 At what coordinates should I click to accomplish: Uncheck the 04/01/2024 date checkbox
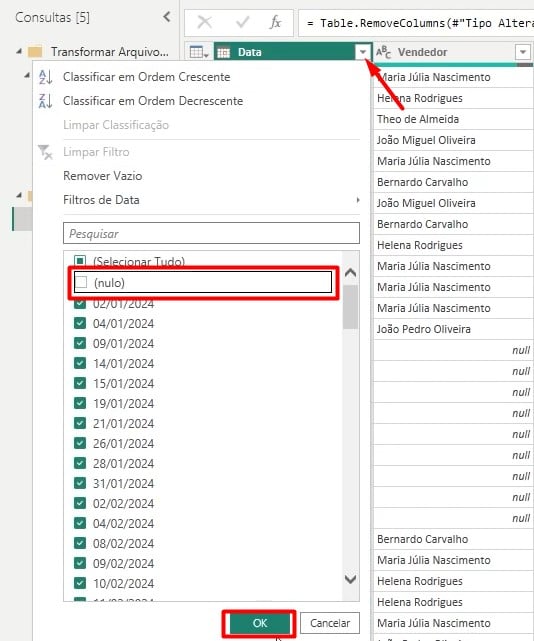[x=80, y=323]
